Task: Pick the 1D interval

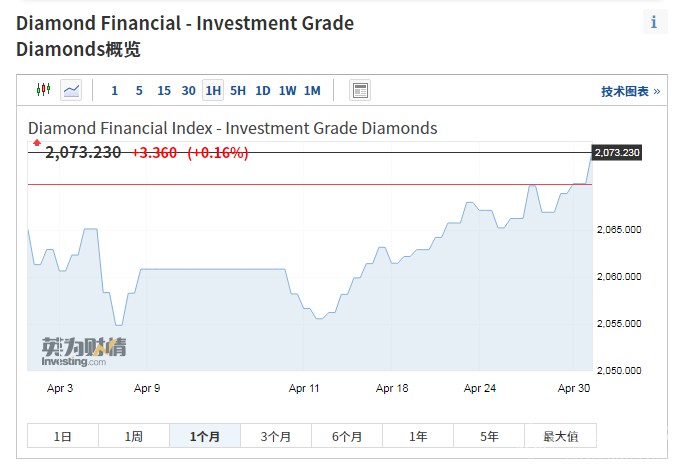Action: [263, 91]
